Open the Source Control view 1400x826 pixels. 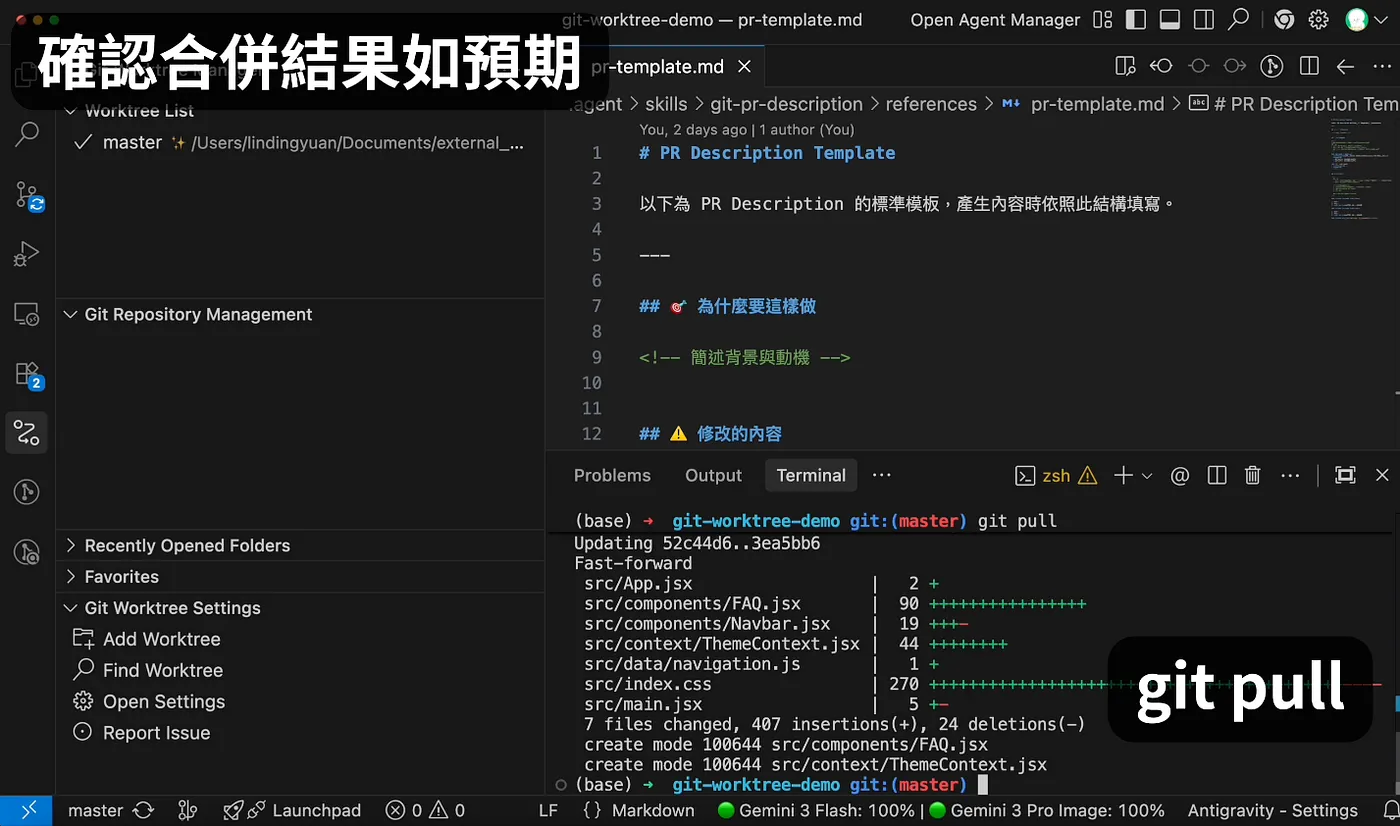27,195
